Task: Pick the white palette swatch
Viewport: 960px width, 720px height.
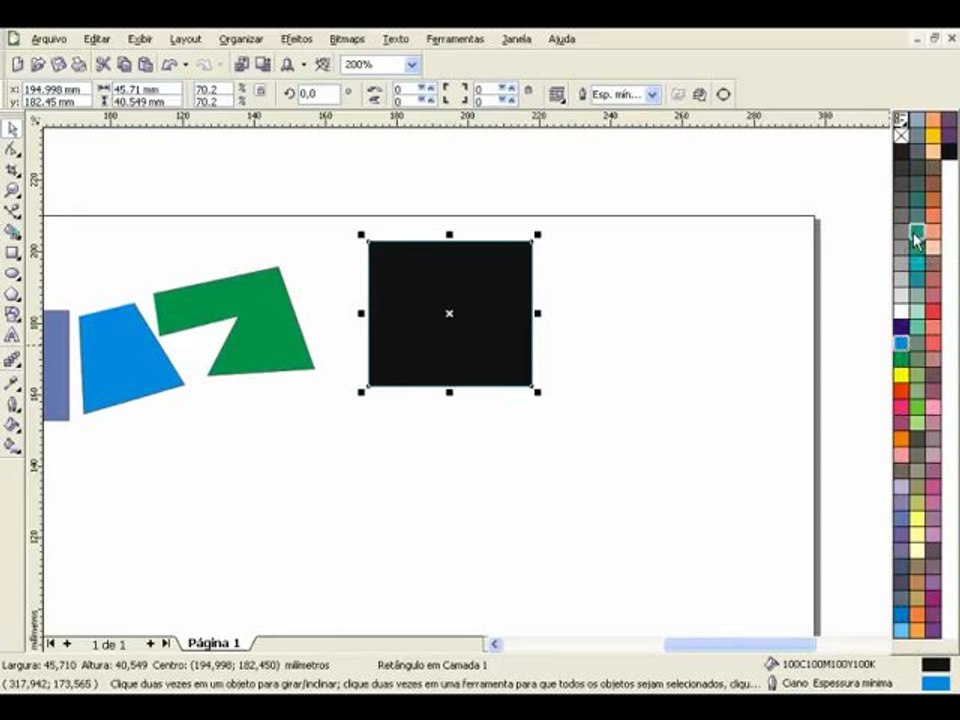Action: (901, 311)
